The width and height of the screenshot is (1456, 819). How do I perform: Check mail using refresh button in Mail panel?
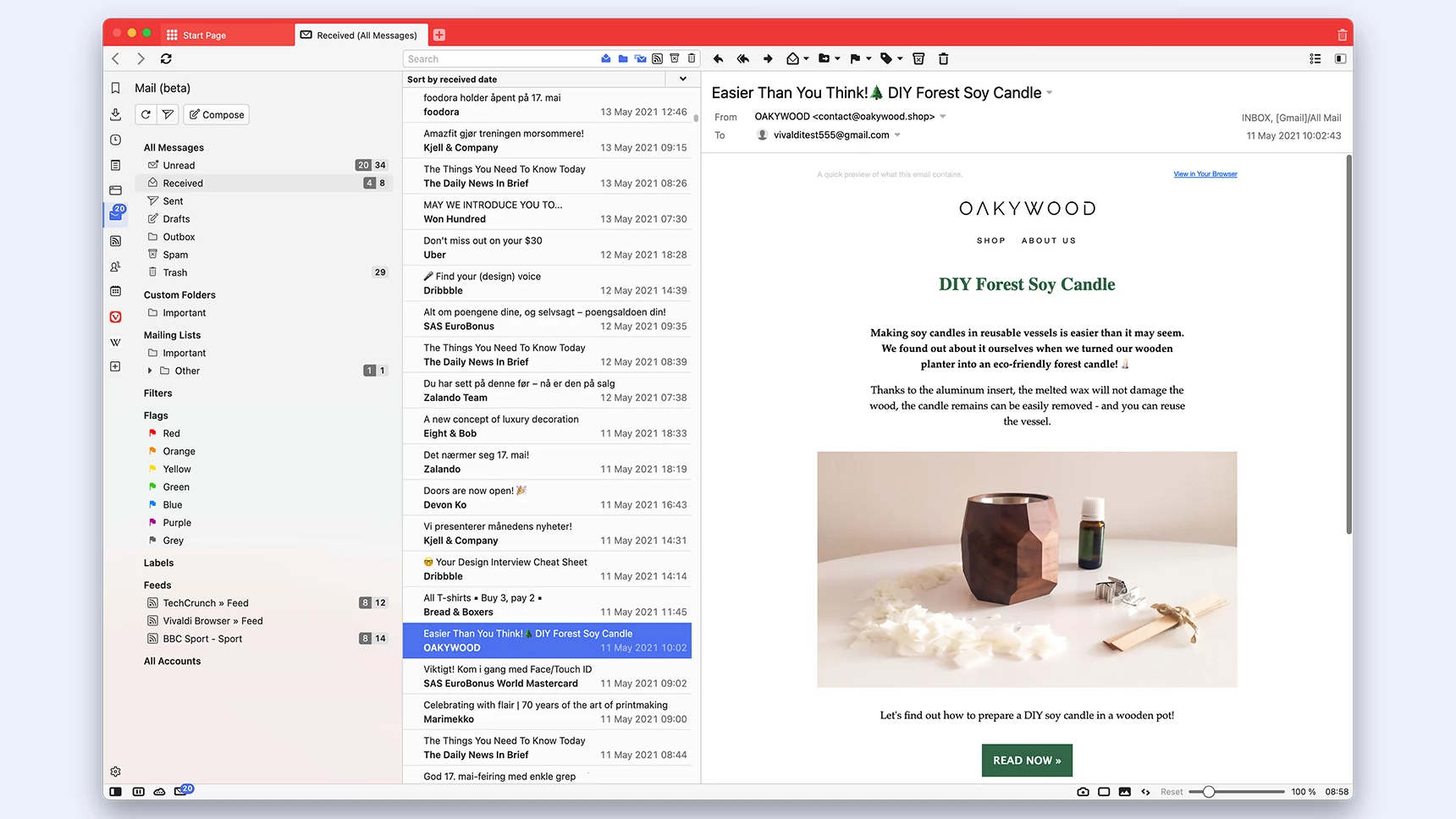[x=146, y=114]
